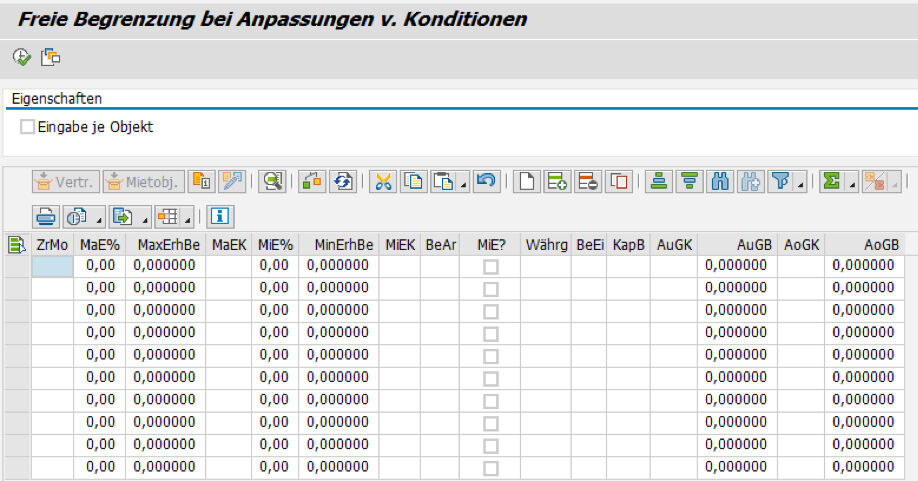The width and height of the screenshot is (918, 481).
Task: Click the sort ascending icon
Action: click(658, 181)
